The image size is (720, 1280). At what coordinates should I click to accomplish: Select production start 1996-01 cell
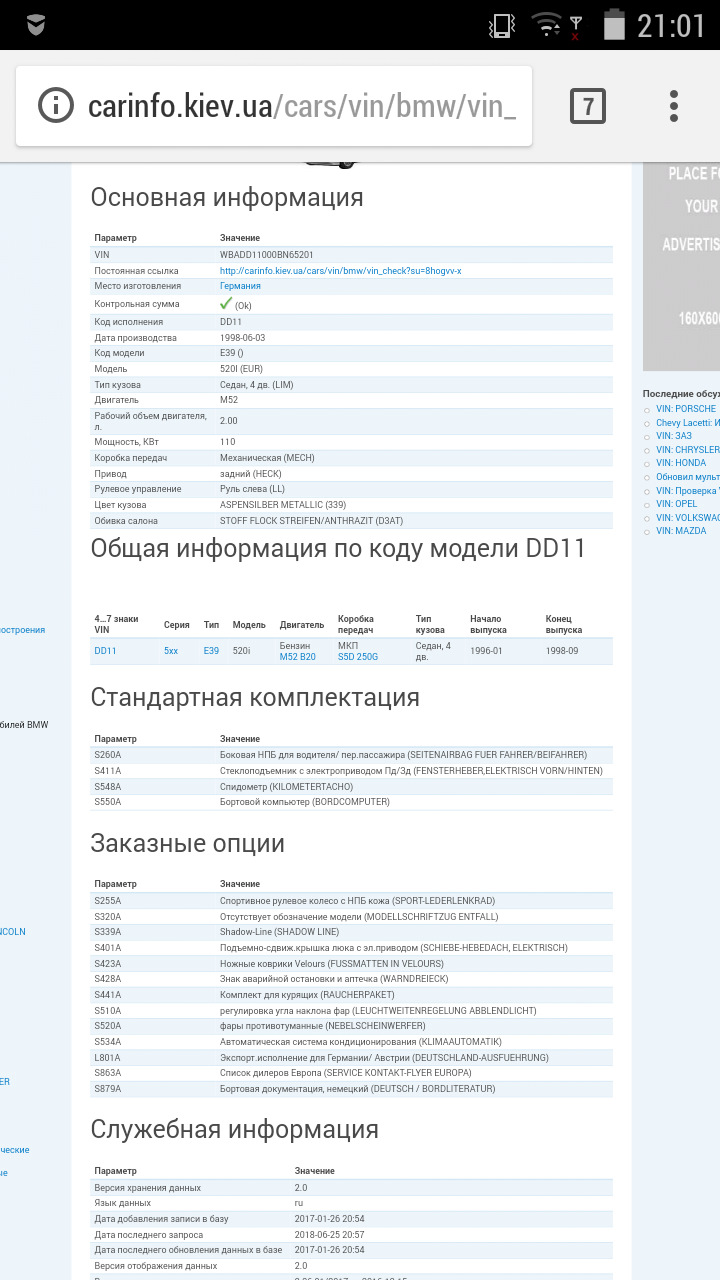486,651
